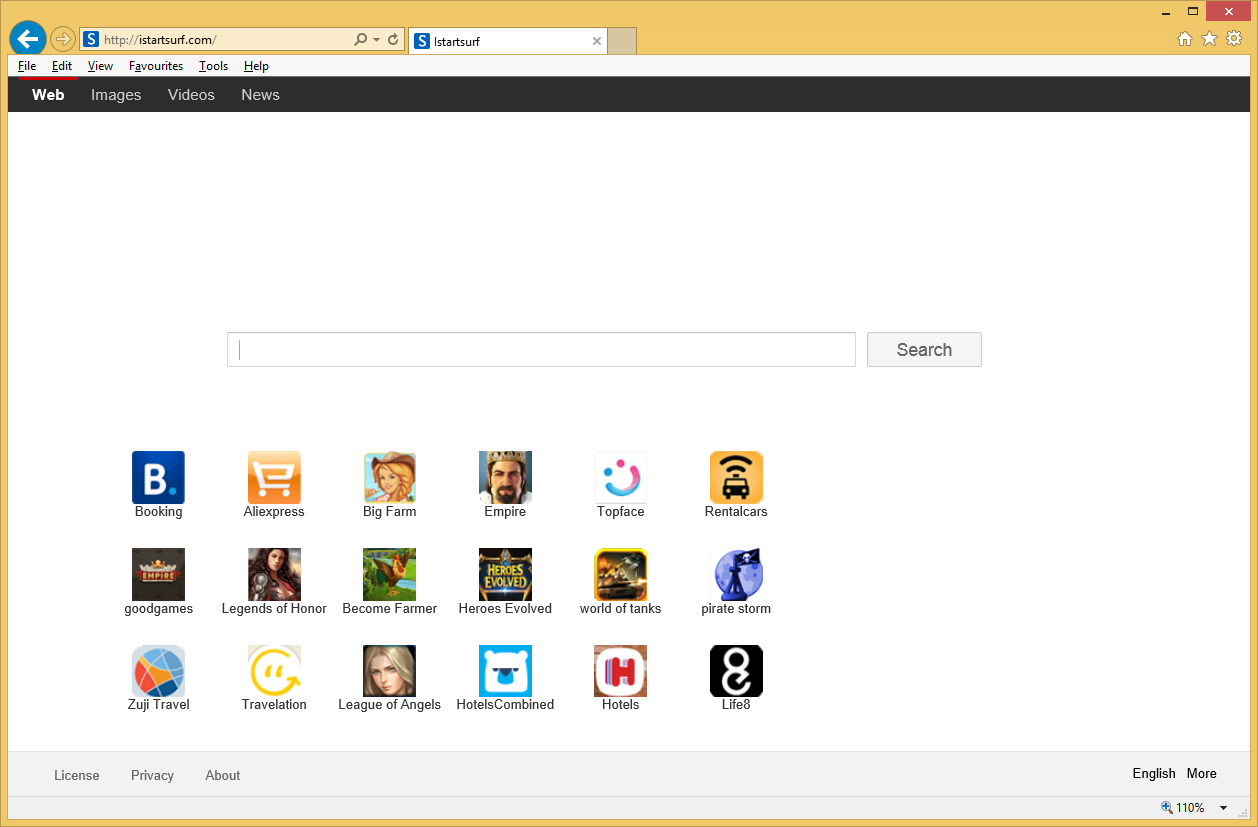Image resolution: width=1258 pixels, height=827 pixels.
Task: Open the Tools menu
Action: tap(213, 66)
